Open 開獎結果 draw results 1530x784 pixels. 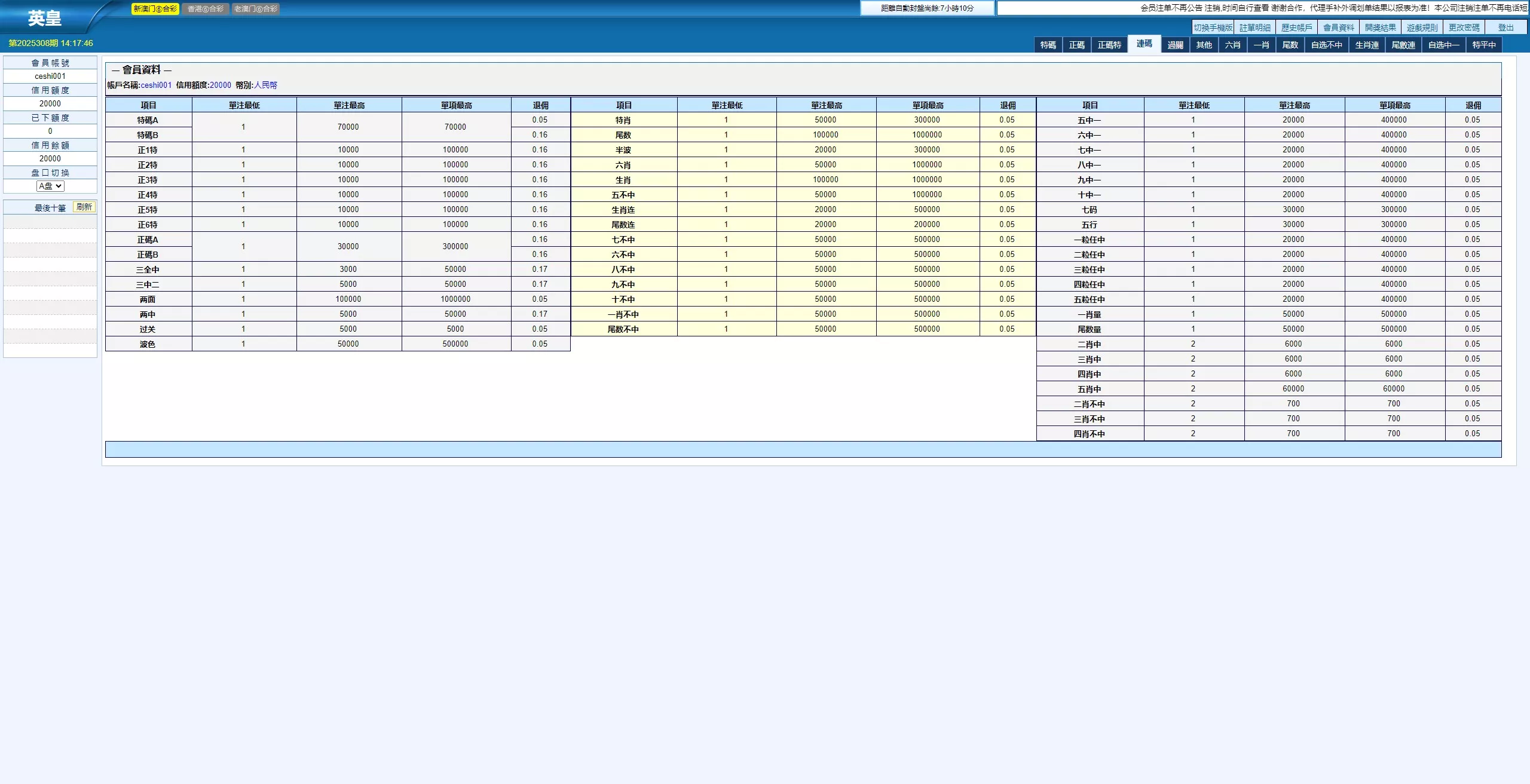point(1380,27)
